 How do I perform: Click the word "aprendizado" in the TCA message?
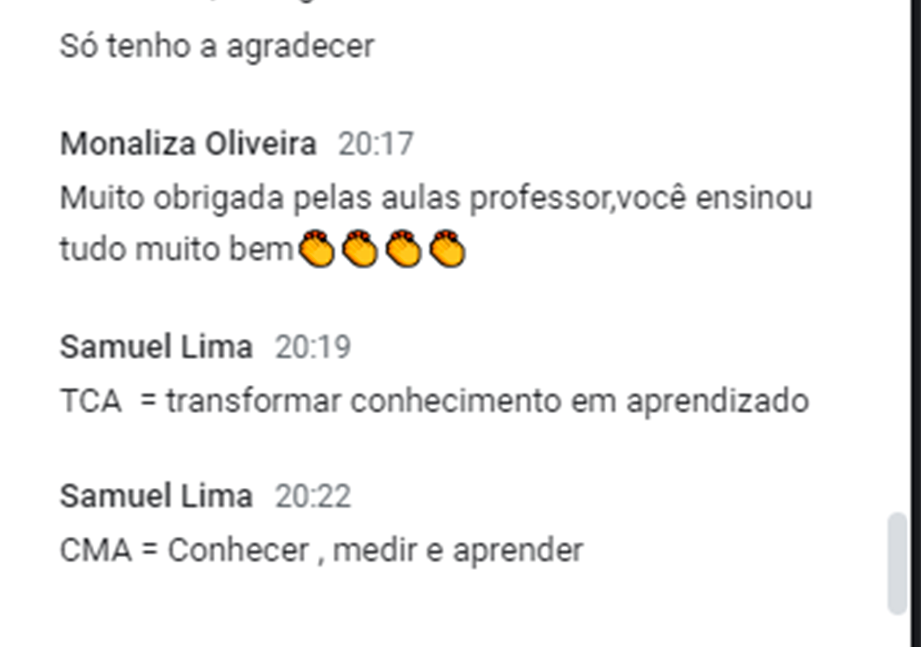pyautogui.click(x=718, y=402)
